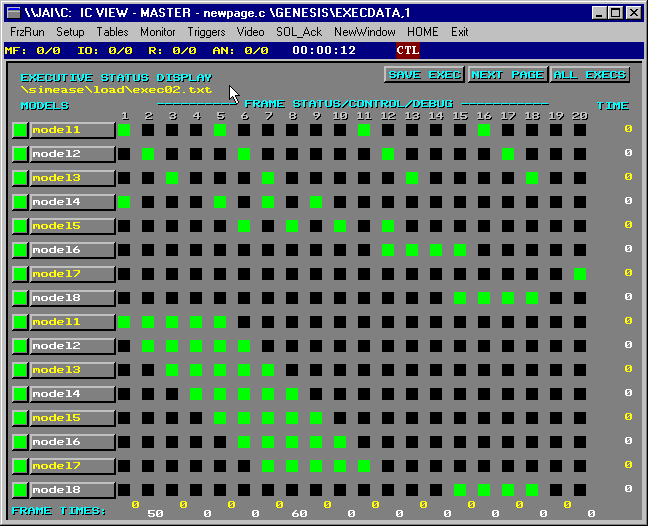
Task: Click the model6 label whose frames 6-10 are lit
Action: [72, 442]
